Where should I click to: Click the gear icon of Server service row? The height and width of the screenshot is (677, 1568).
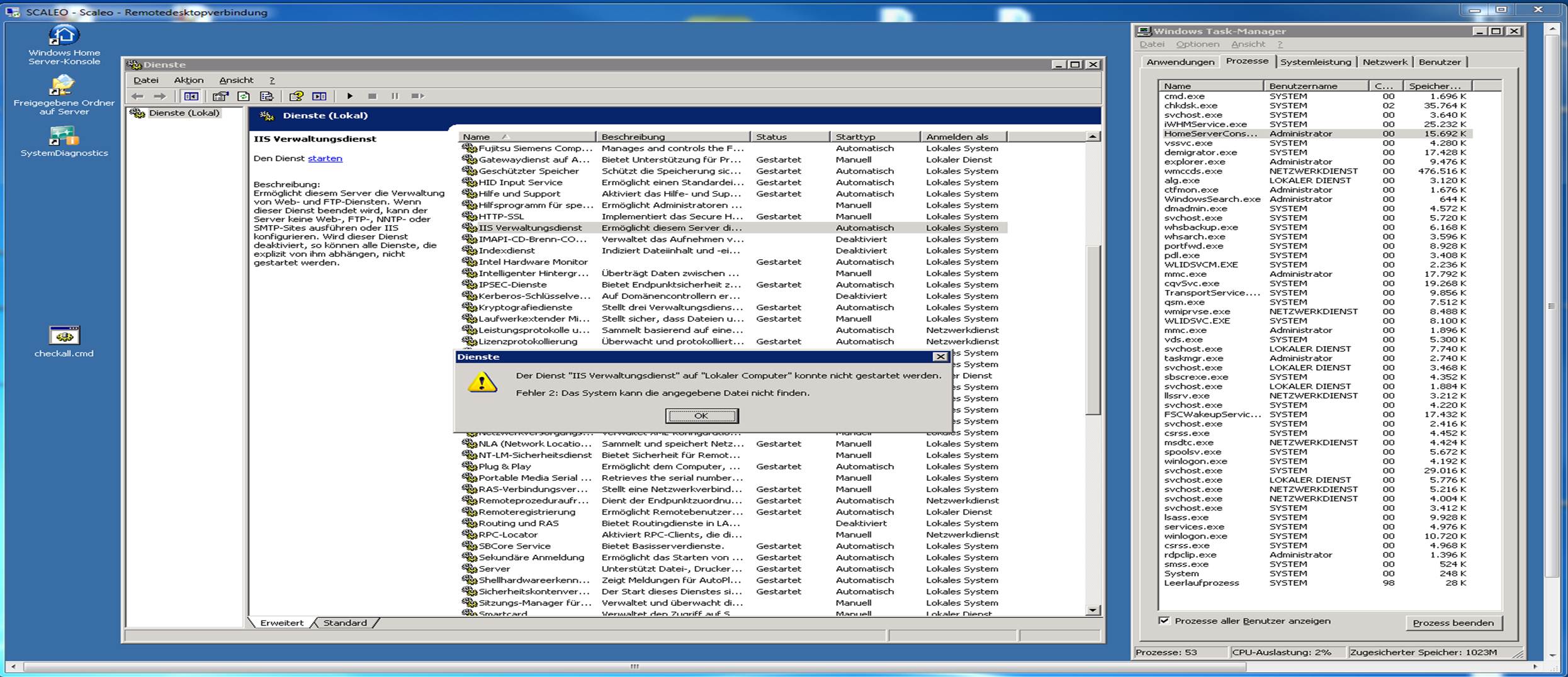pyautogui.click(x=469, y=569)
